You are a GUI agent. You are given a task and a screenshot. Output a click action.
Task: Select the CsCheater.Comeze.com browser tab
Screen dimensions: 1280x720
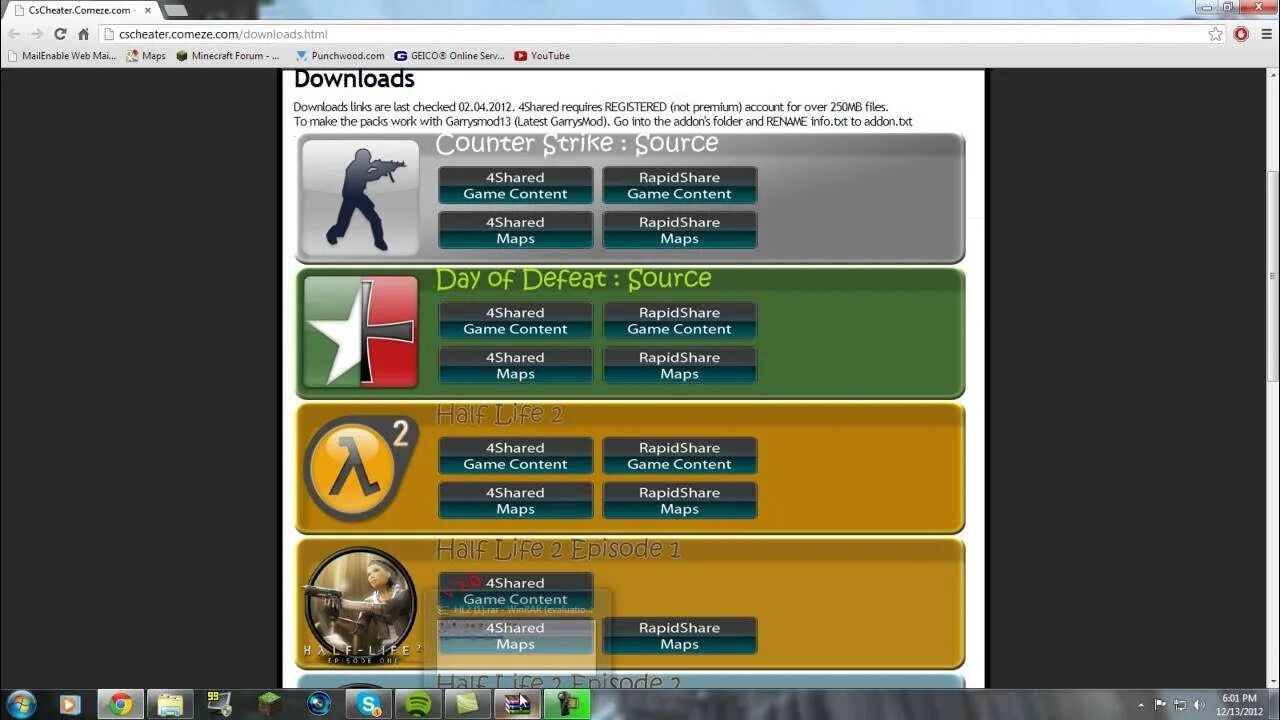pos(80,10)
